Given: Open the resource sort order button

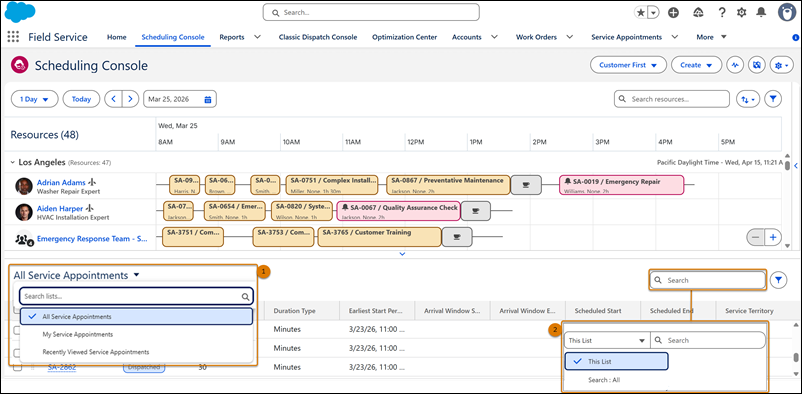Looking at the screenshot, I should 748,99.
